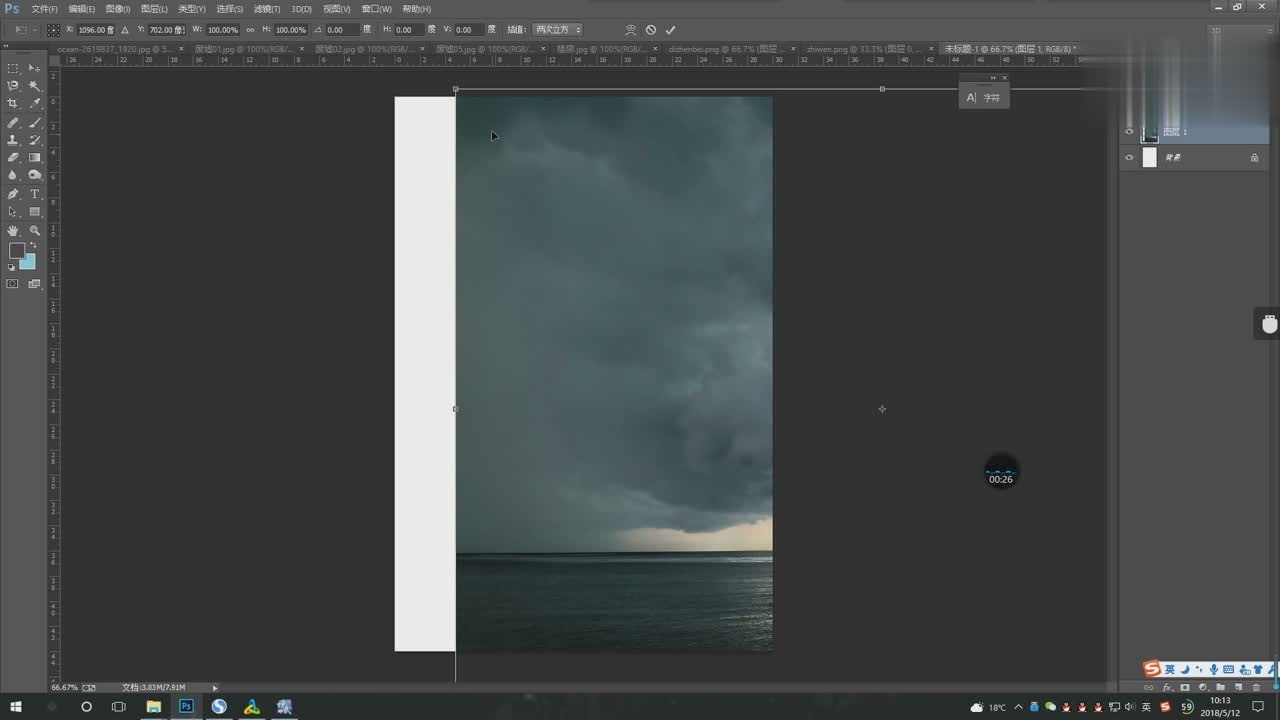Image resolution: width=1280 pixels, height=720 pixels.
Task: Swap foreground and background colors
Action: click(x=33, y=245)
